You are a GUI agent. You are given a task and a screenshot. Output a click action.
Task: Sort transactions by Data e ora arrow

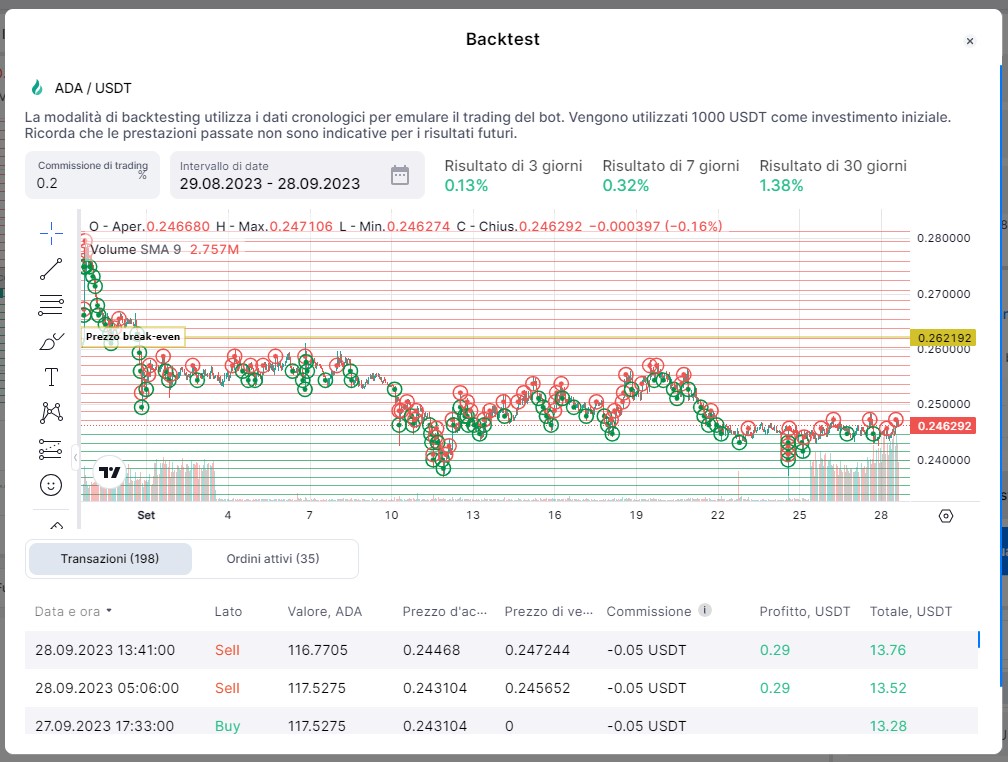tap(109, 611)
